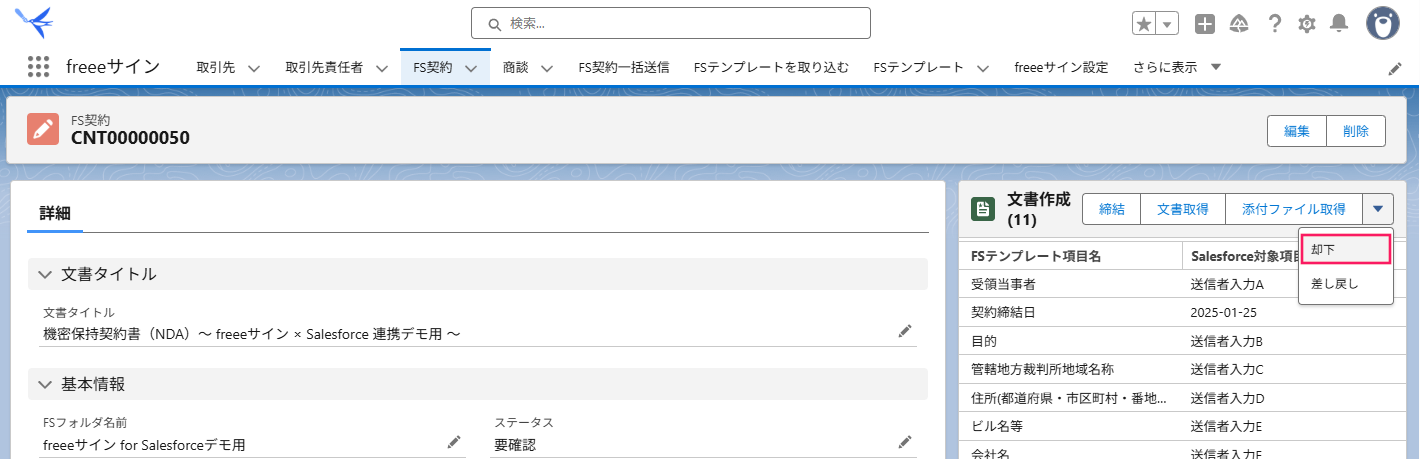
Task: Collapse the 基本情報 section
Action: [478, 384]
